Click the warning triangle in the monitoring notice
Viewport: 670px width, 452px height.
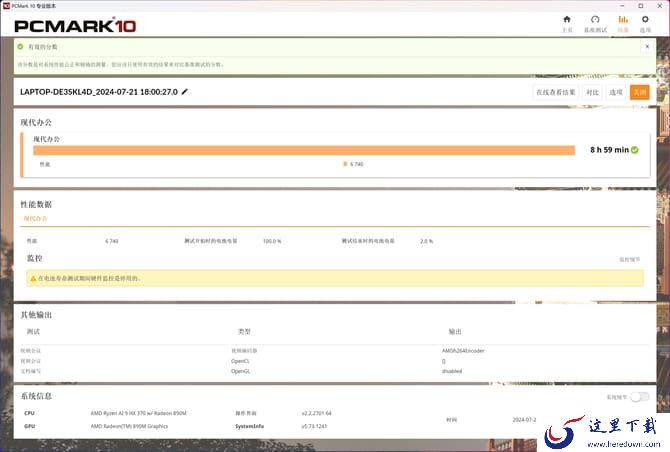(33, 279)
